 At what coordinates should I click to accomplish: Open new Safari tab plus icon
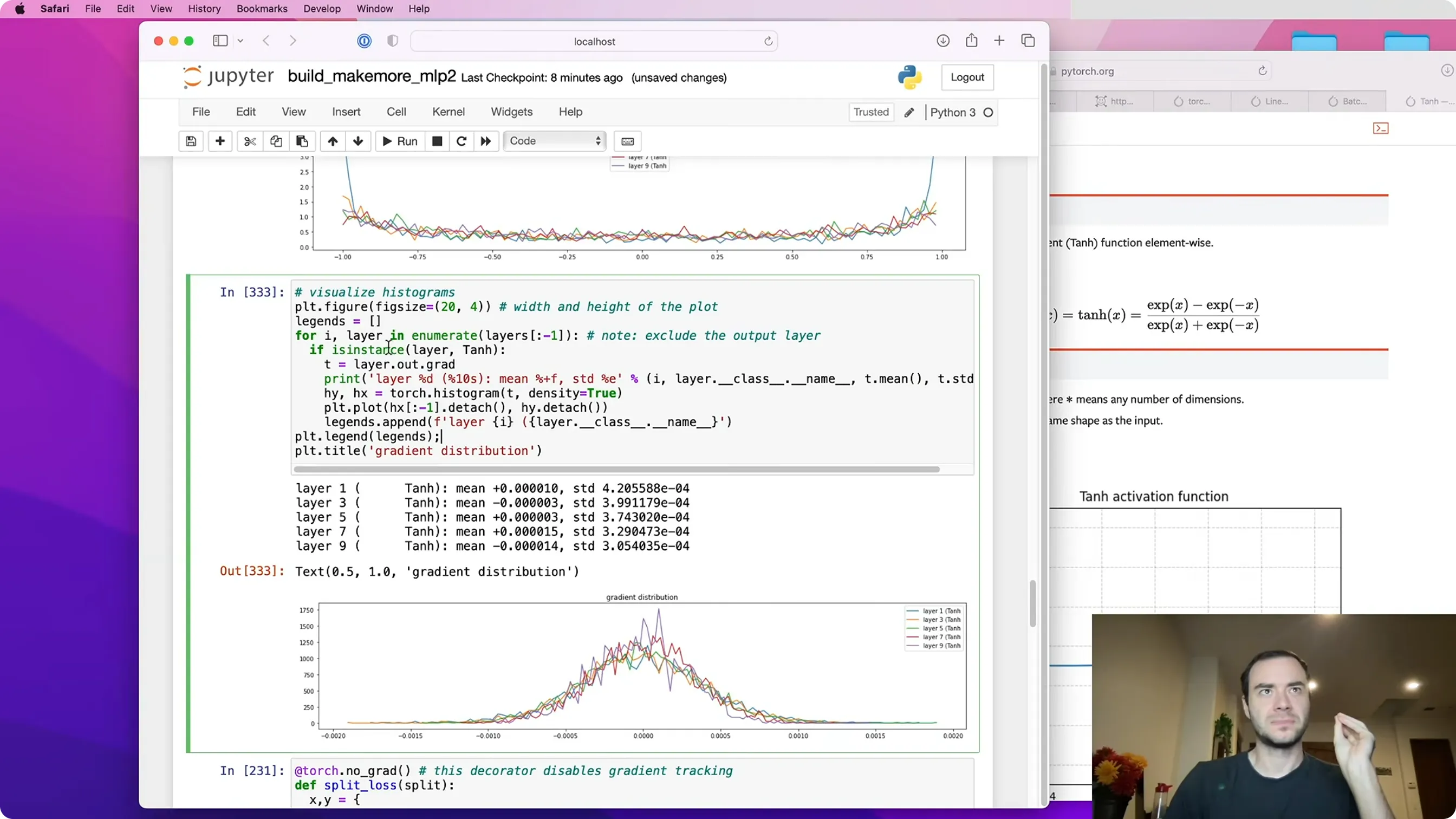999,41
